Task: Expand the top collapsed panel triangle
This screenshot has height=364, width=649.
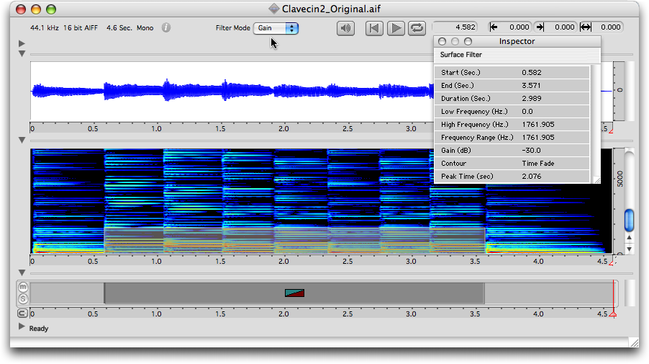Action: 22,43
